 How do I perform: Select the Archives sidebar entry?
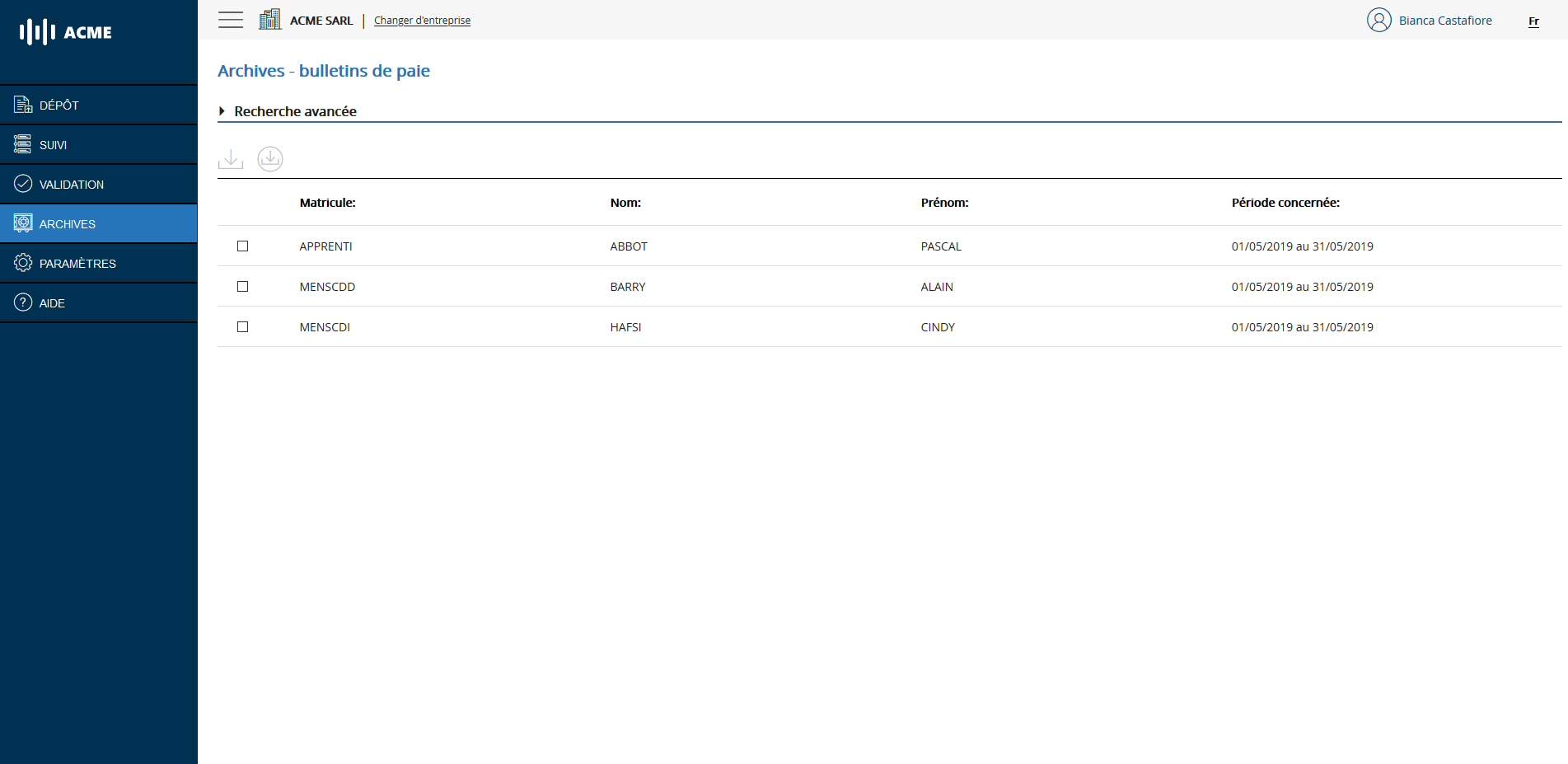[x=68, y=224]
